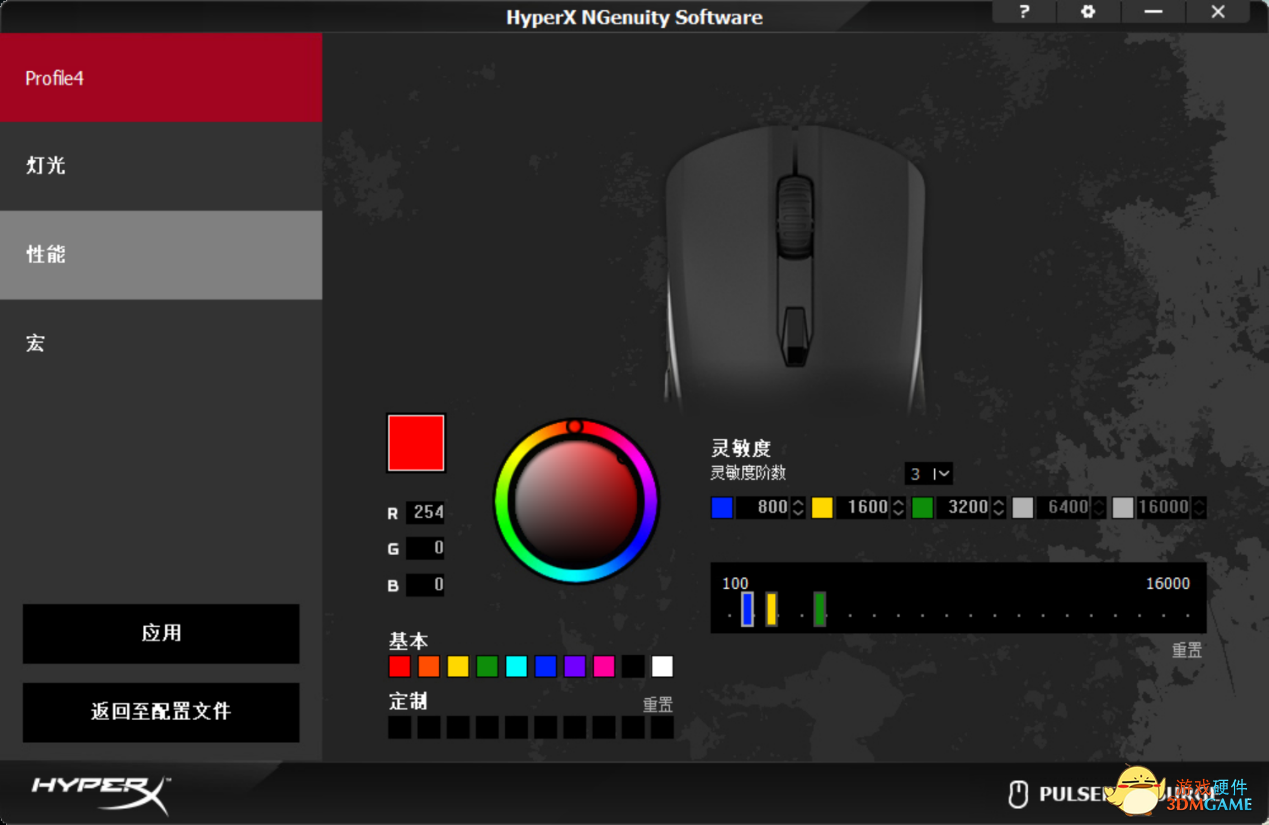Select the cyan basic color swatch
This screenshot has width=1269, height=825.
coord(516,666)
